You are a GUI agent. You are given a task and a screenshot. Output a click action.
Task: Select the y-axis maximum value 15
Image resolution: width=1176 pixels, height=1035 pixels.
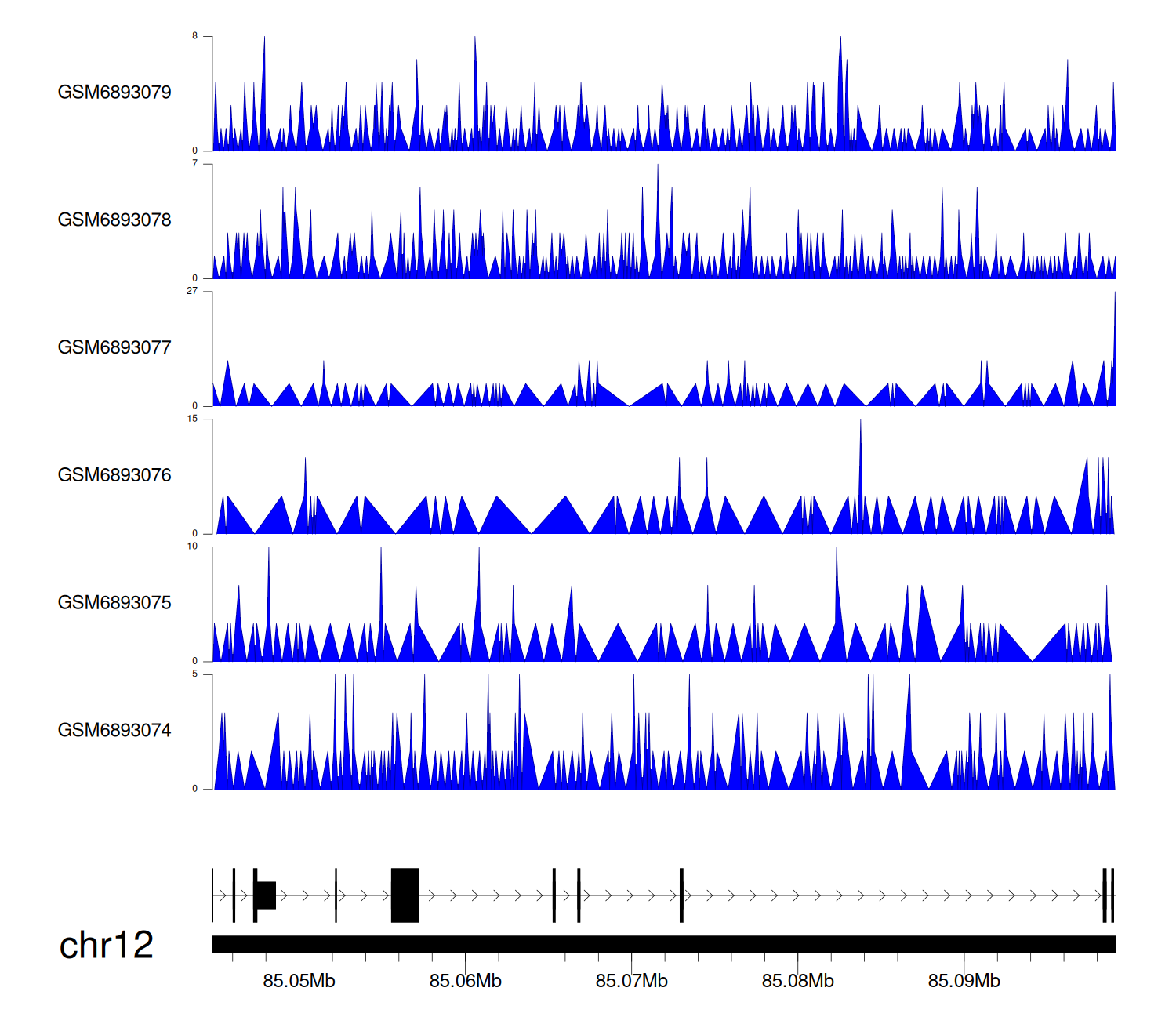192,419
